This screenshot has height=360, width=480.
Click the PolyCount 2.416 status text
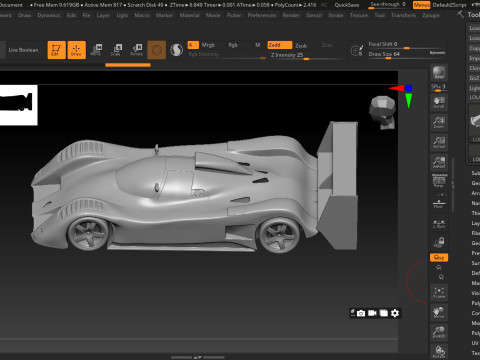coord(295,5)
